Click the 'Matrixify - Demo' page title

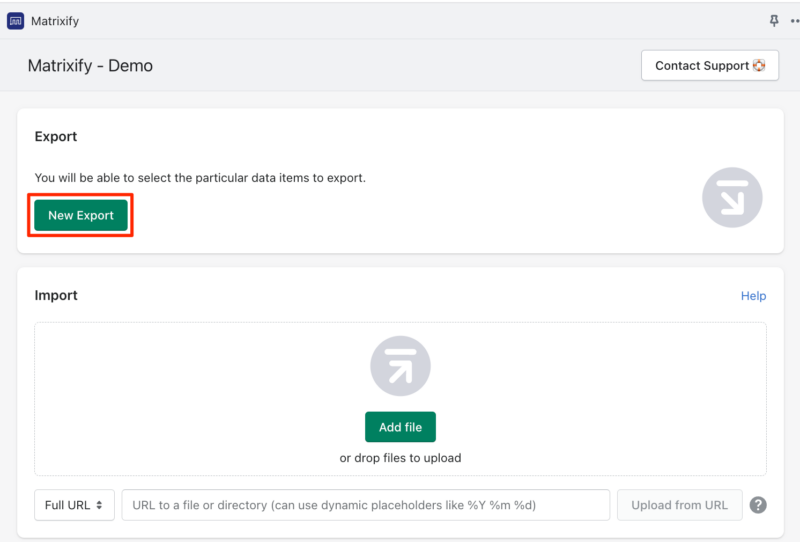[90, 66]
